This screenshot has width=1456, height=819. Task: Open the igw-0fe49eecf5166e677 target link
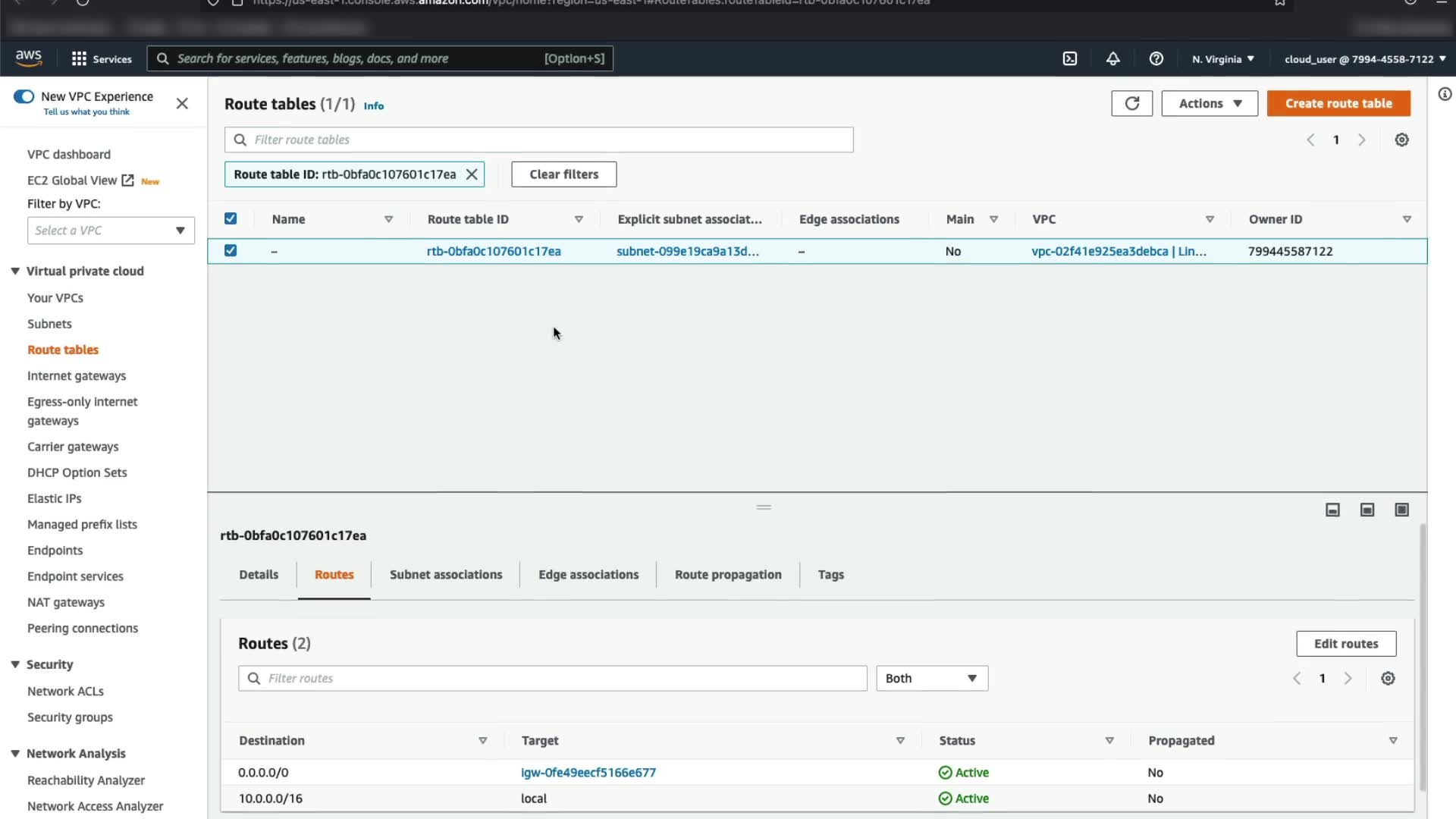588,772
